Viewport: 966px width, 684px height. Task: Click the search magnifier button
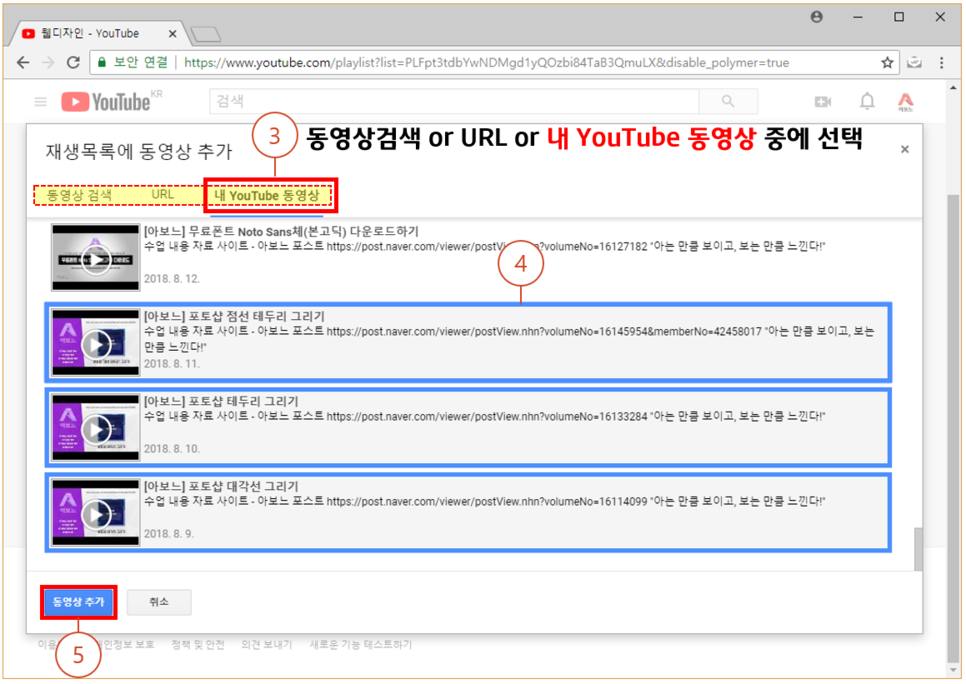(728, 101)
